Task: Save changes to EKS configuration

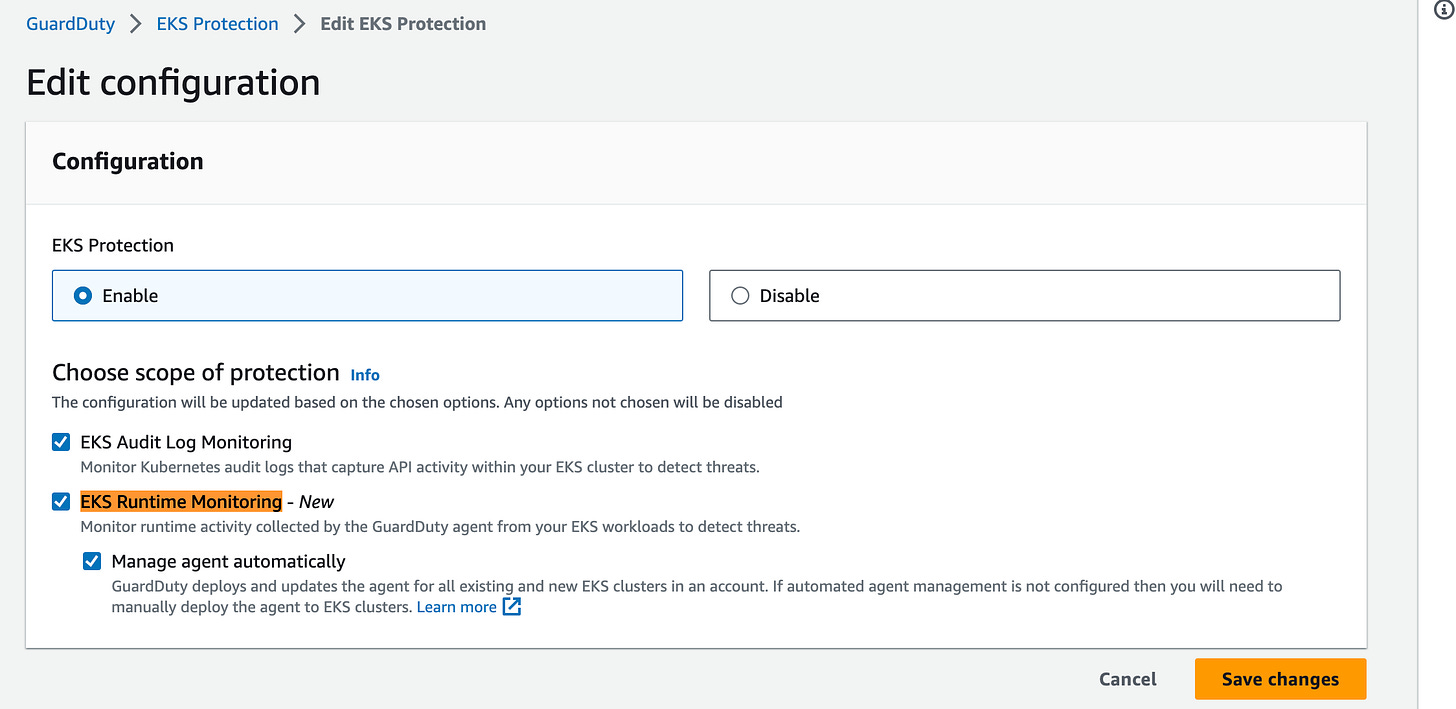Action: [x=1280, y=679]
